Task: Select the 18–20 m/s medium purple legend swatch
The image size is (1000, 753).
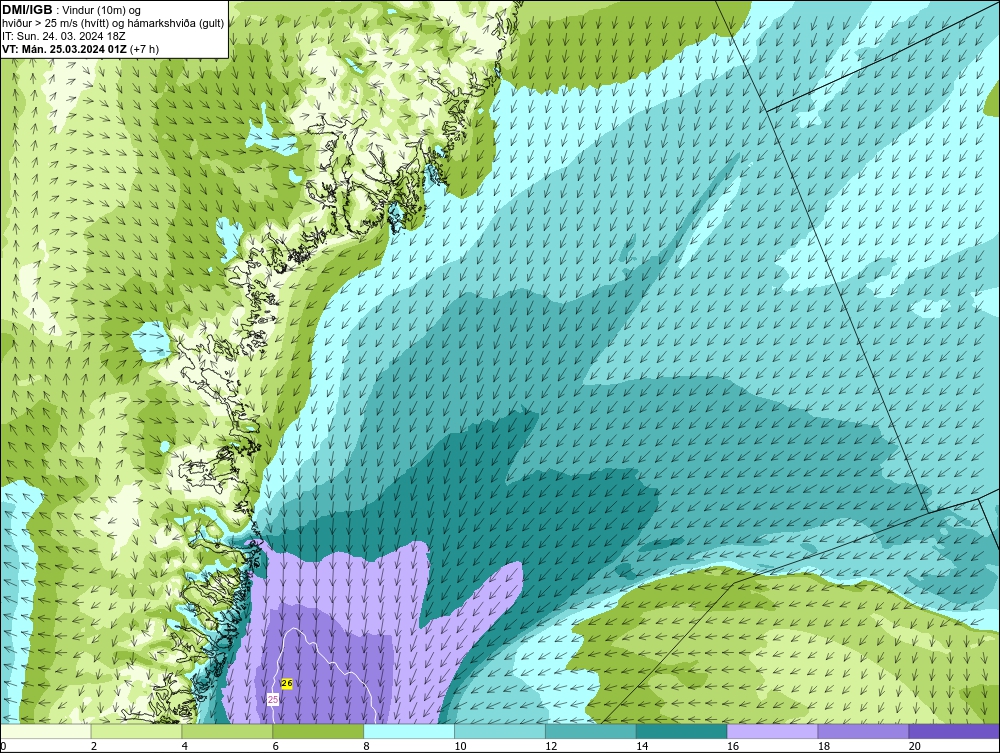Action: click(x=864, y=731)
